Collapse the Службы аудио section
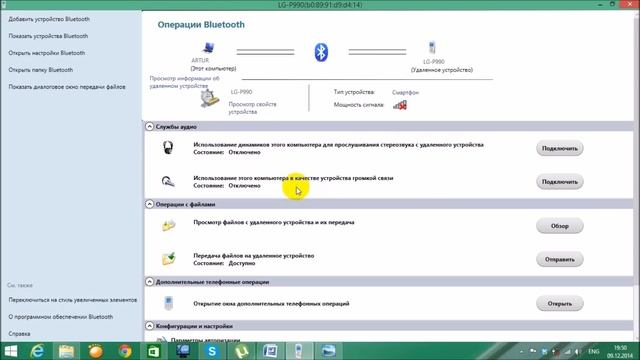Viewport: 640px width, 360px height. [149, 127]
